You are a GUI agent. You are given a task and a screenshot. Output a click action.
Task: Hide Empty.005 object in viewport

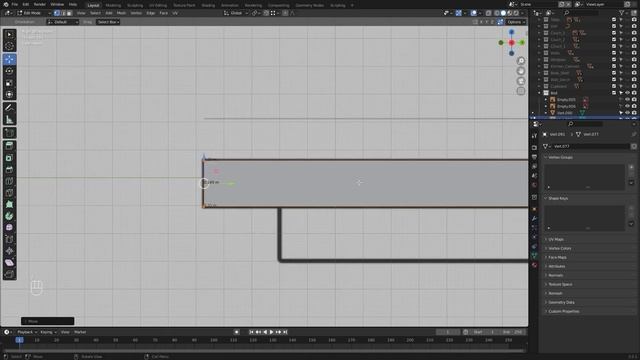point(627,100)
